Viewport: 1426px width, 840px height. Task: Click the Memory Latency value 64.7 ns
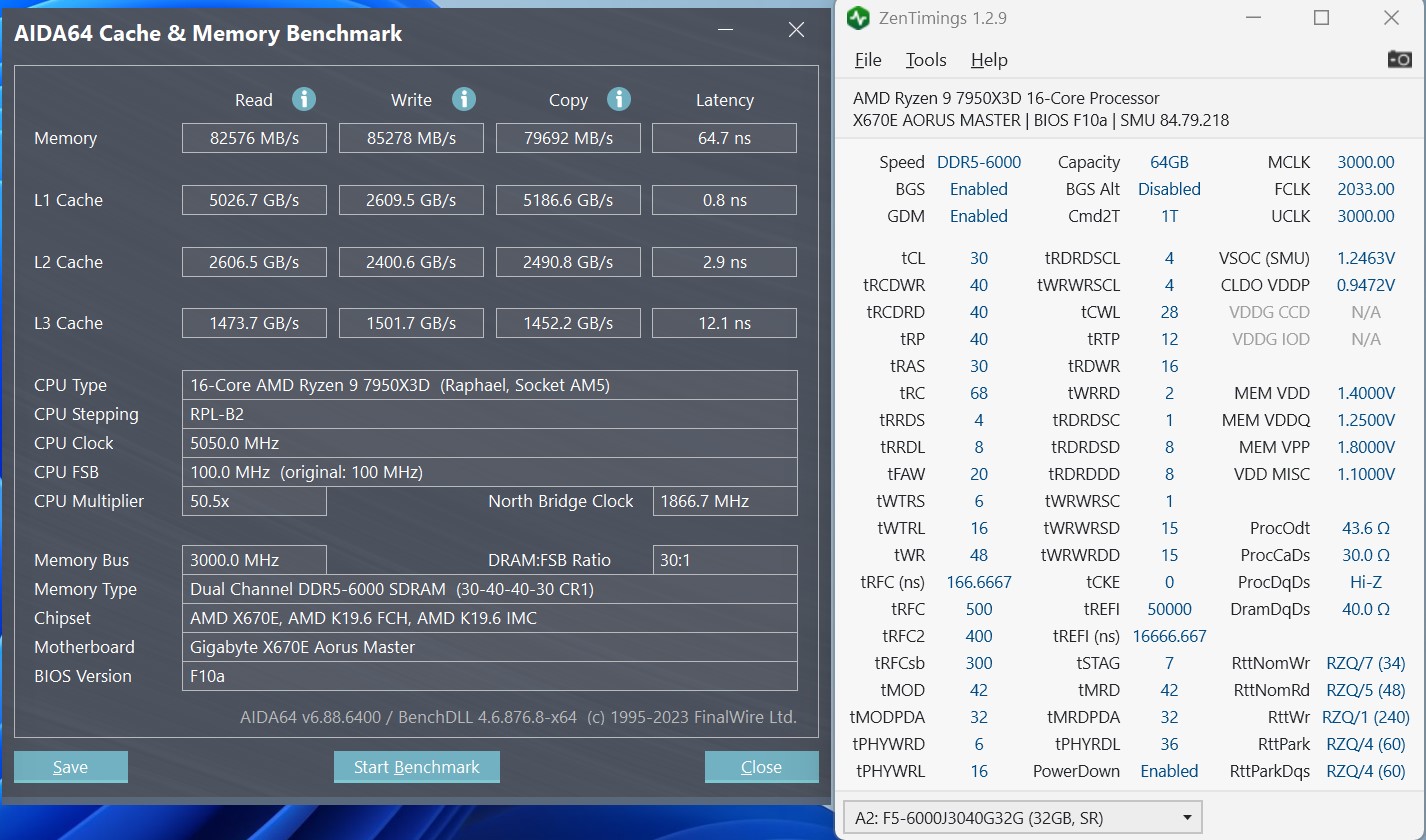[725, 138]
